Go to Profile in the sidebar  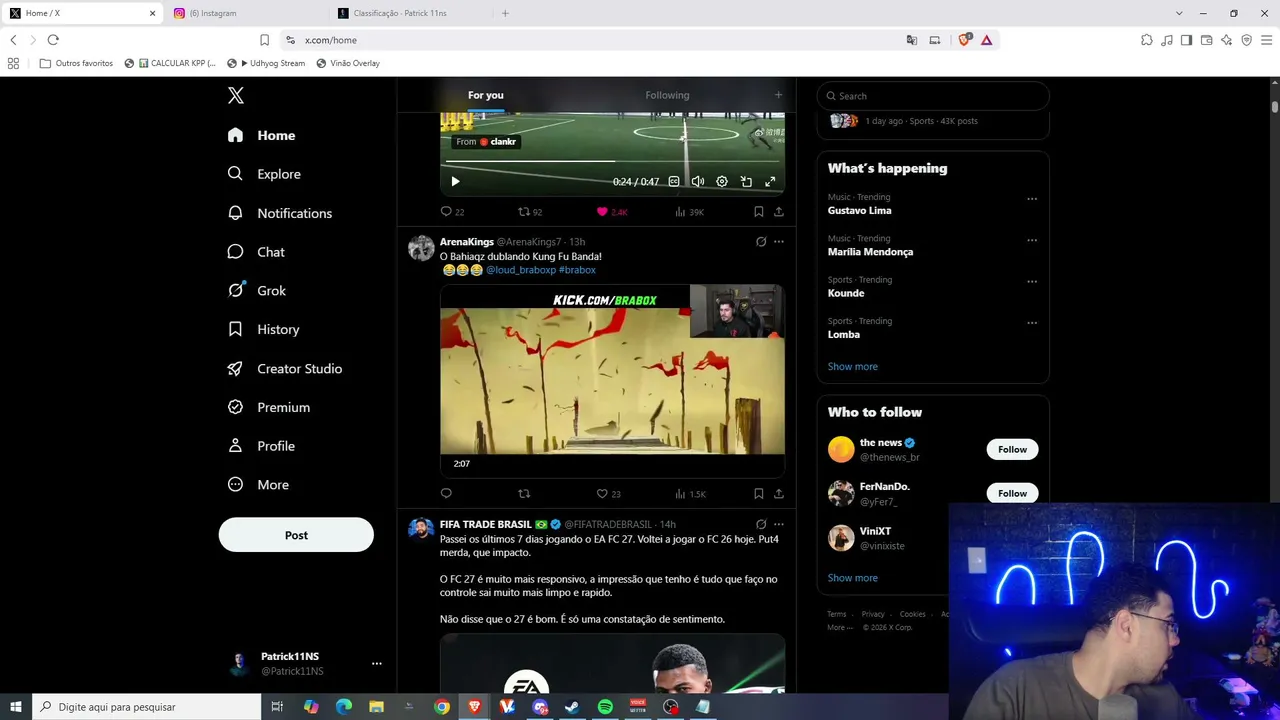pos(261,446)
